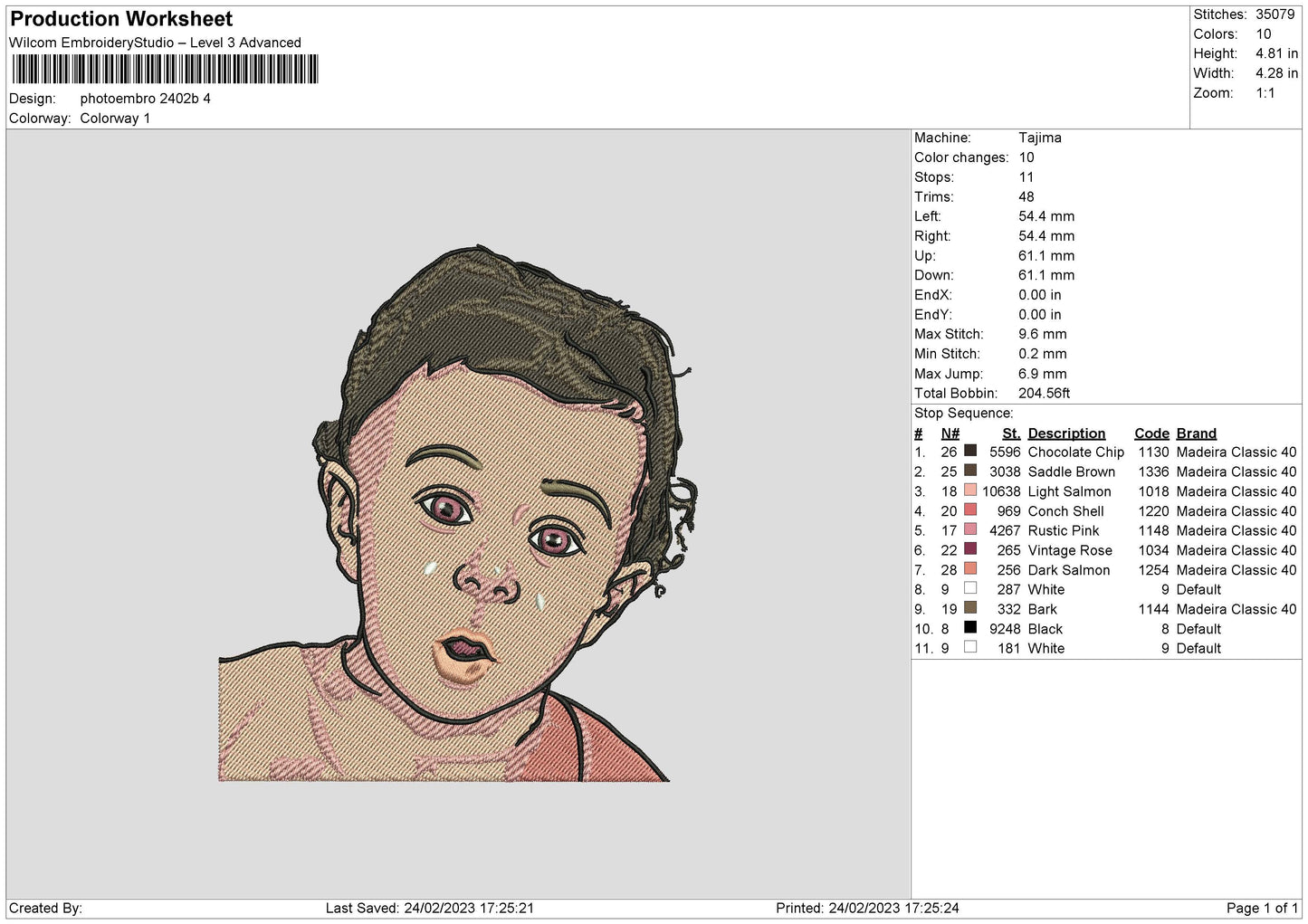This screenshot has height=924, width=1308.
Task: Click the 'Production Worksheet' heading
Action: coord(121,19)
